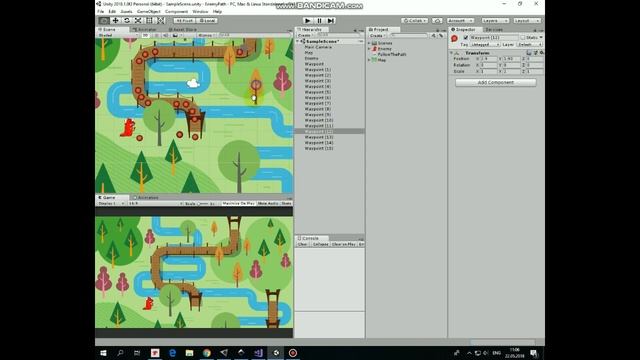Screen dimensions: 640x360
Task: Step forward one frame
Action: (331, 20)
